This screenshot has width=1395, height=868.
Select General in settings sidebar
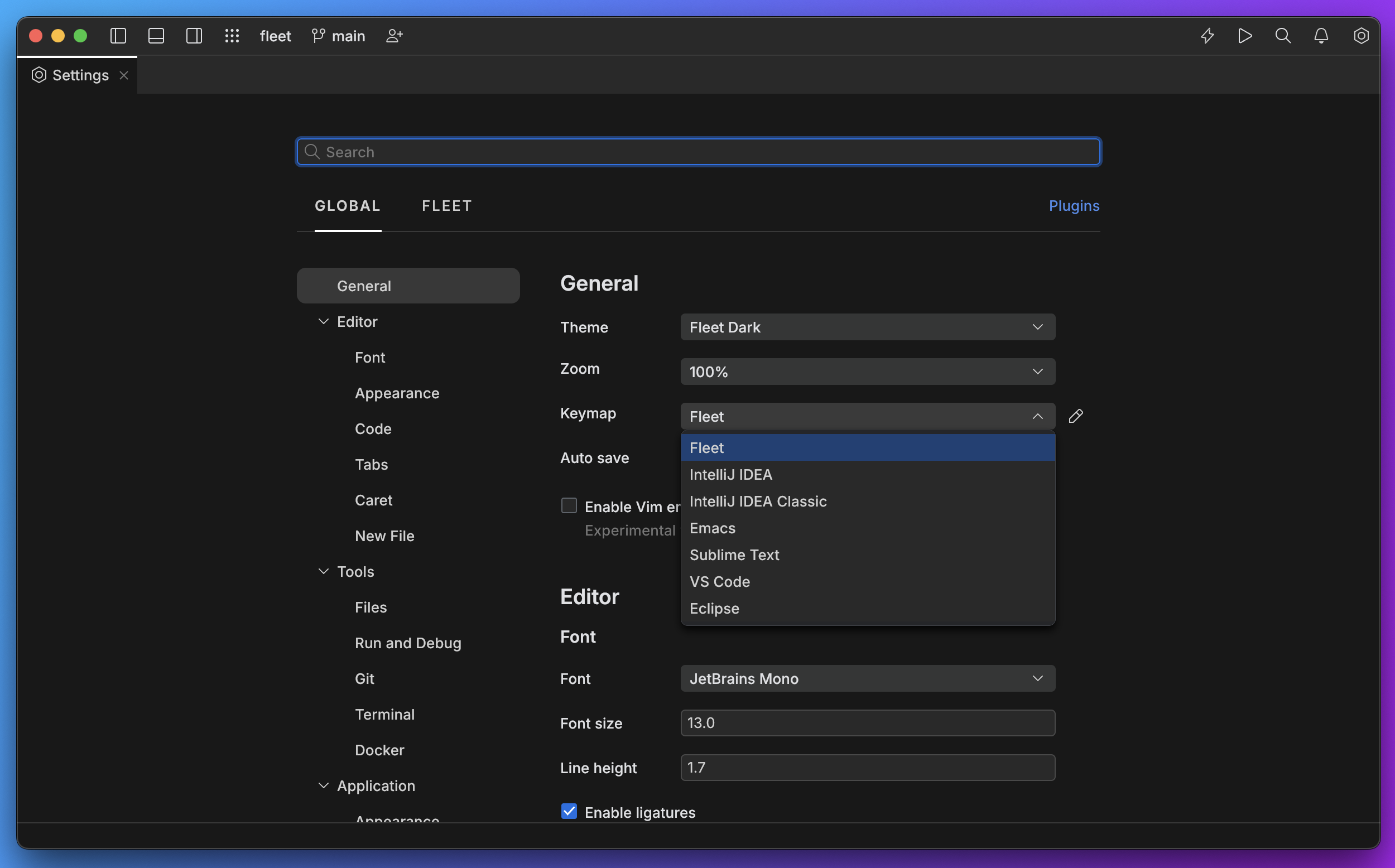coord(408,285)
